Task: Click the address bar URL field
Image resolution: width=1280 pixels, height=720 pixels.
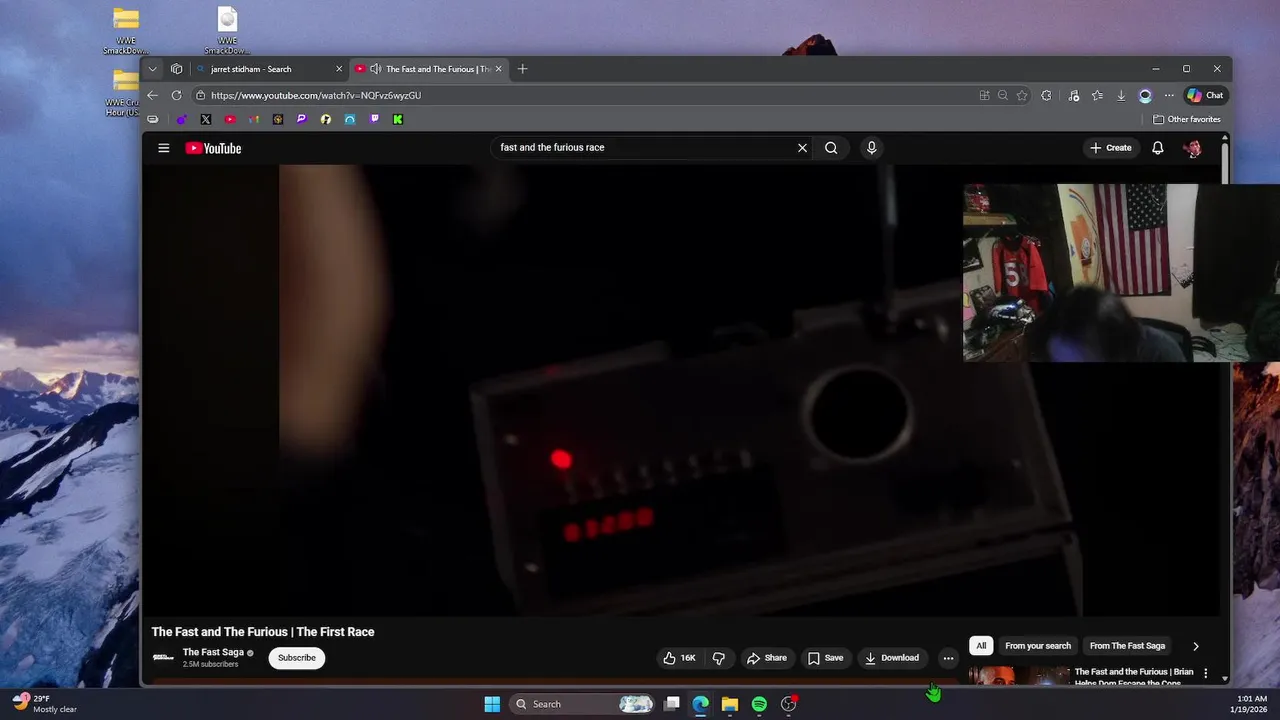Action: click(x=590, y=95)
